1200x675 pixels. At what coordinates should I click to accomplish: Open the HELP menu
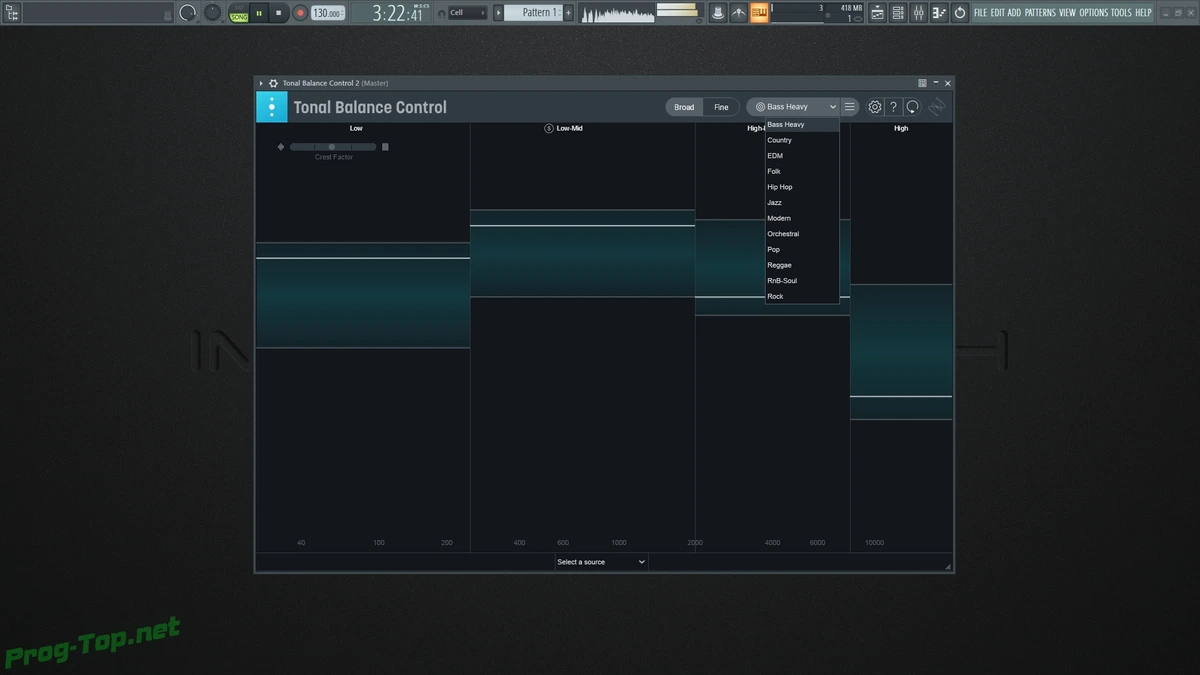tap(1144, 13)
